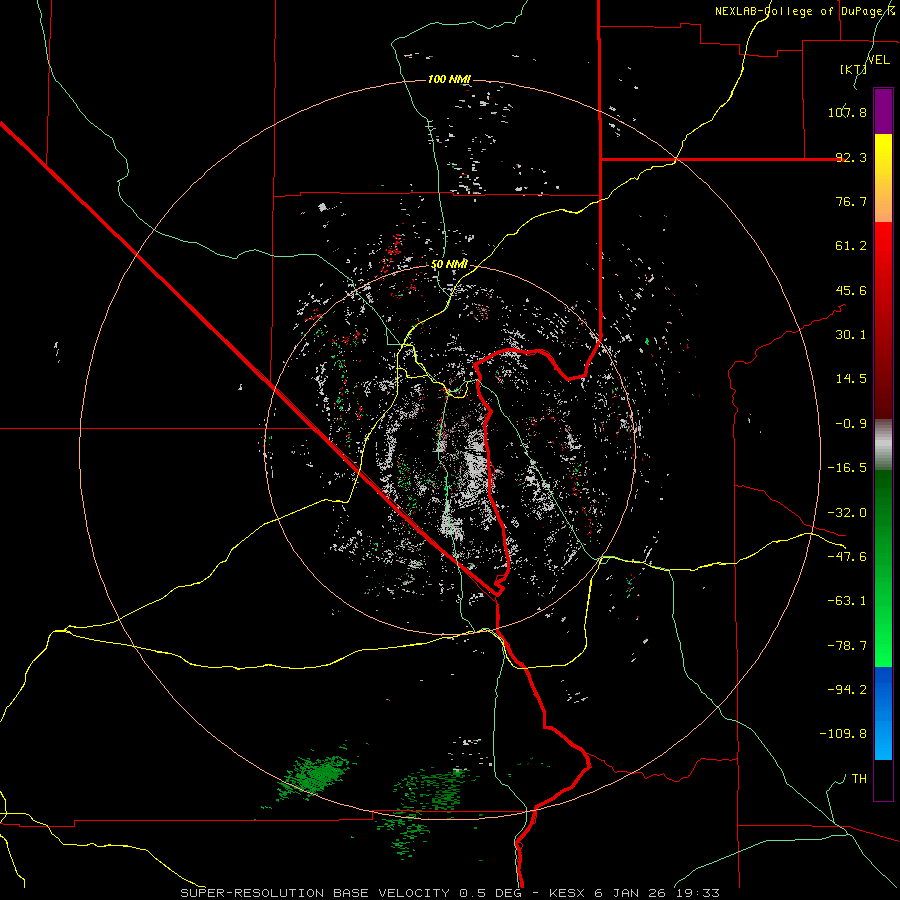Select the -63.1 value on the velocity scale
This screenshot has height=900, width=900.
tap(847, 601)
